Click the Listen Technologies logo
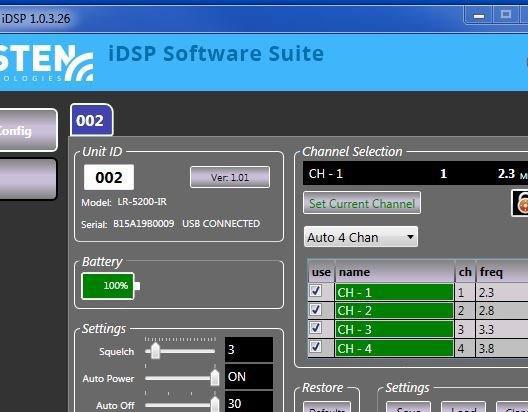 [x=46, y=63]
